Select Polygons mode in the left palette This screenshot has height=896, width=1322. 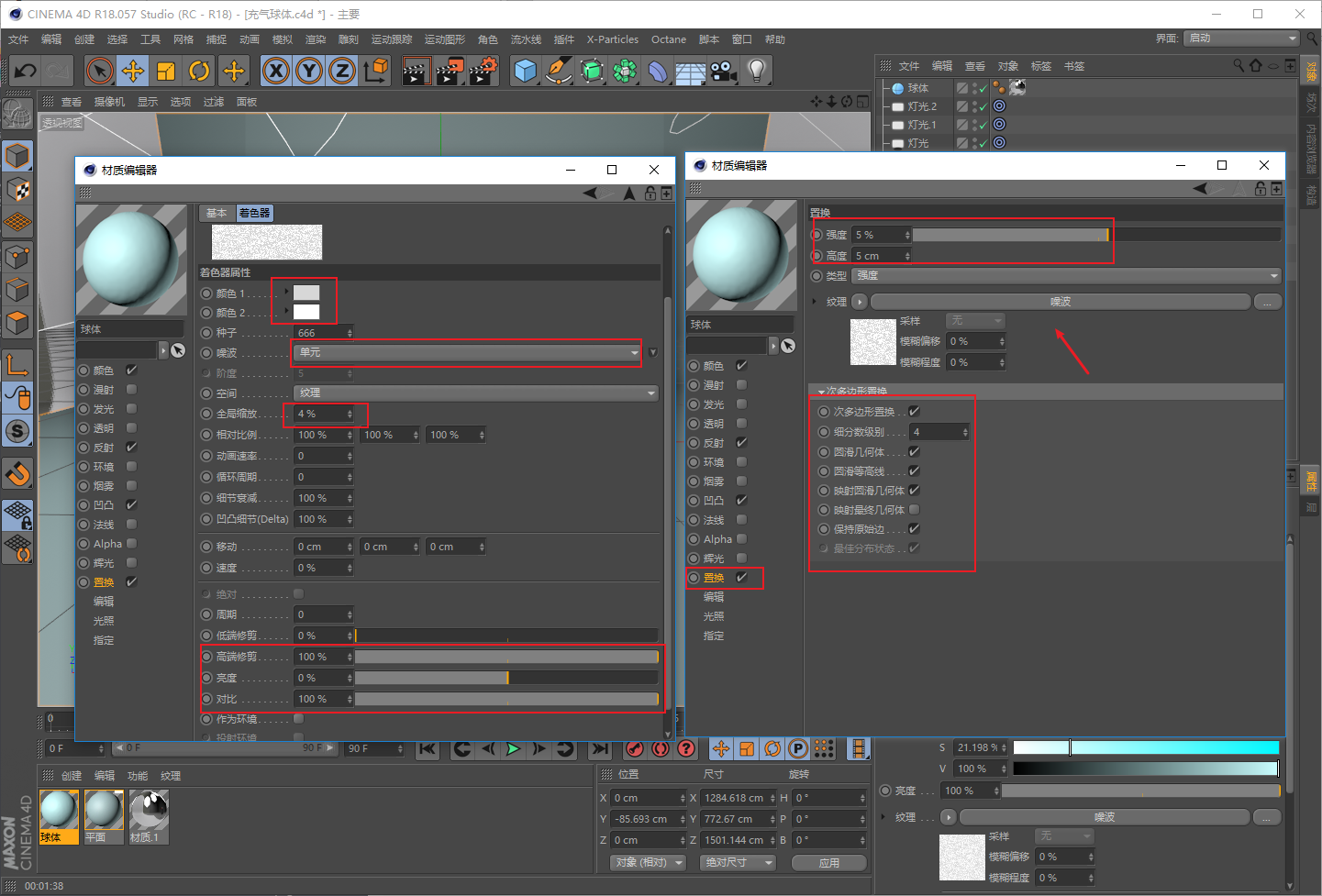click(x=17, y=324)
